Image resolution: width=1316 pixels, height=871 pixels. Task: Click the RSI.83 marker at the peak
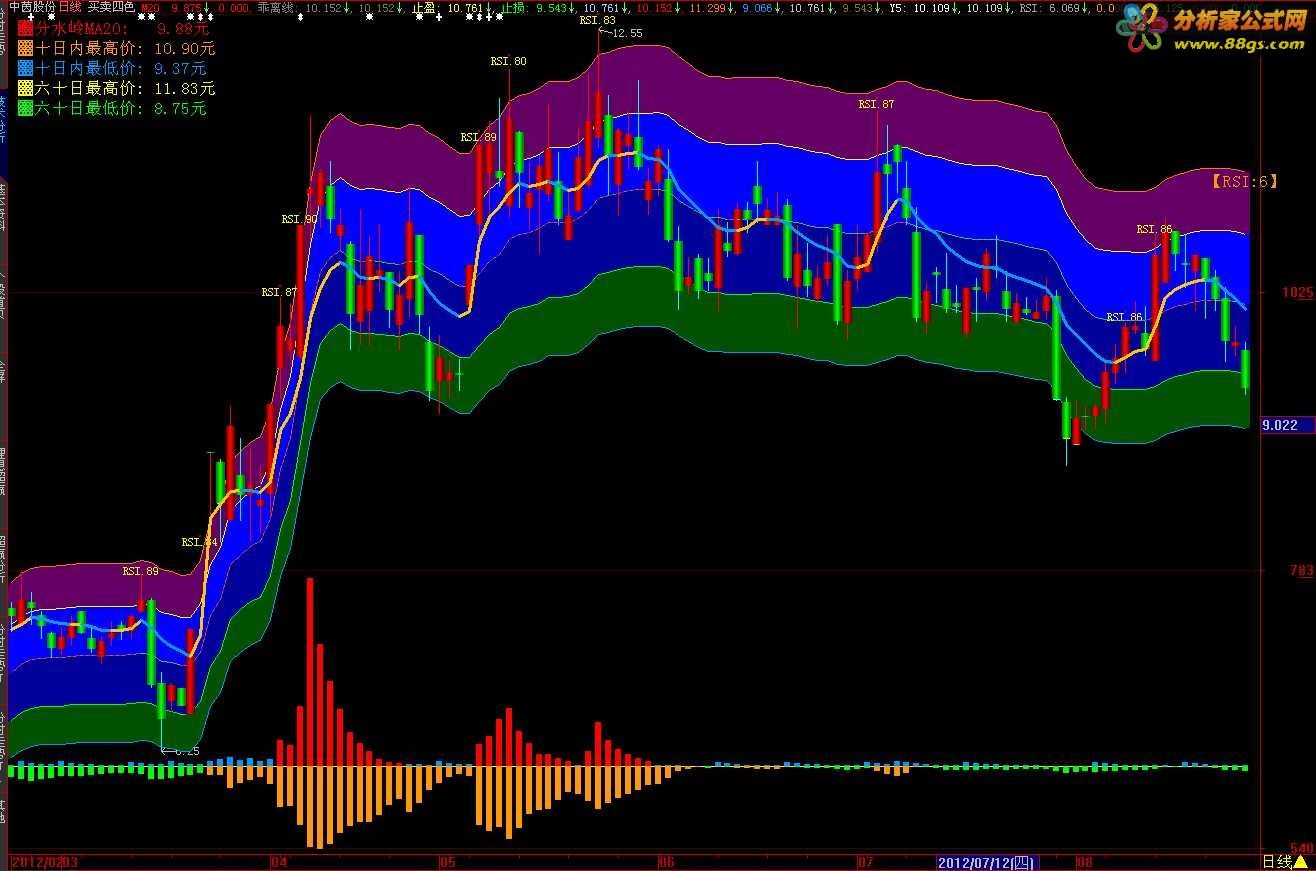click(x=597, y=20)
